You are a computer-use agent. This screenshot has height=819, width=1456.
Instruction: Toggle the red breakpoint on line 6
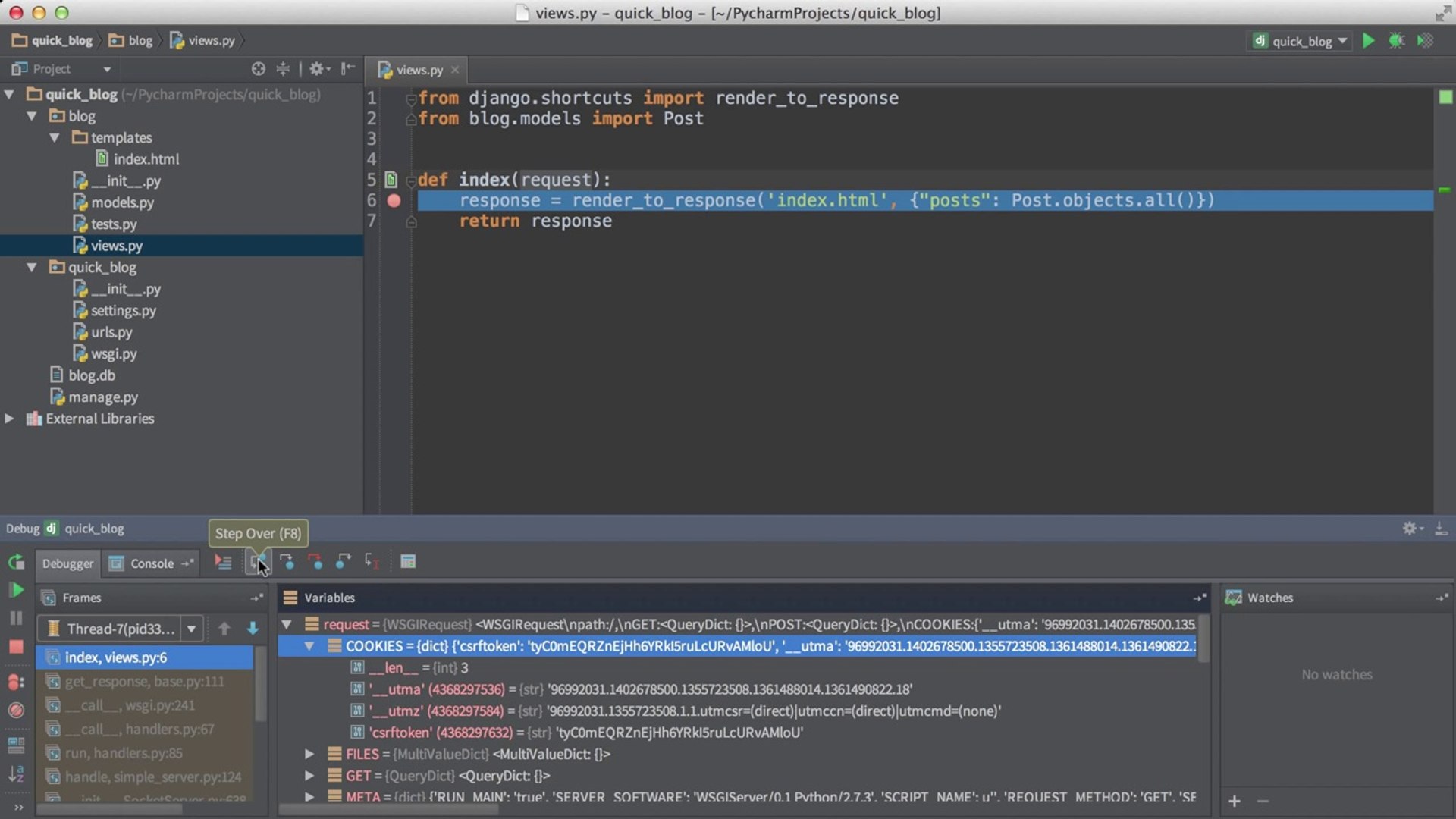(394, 200)
